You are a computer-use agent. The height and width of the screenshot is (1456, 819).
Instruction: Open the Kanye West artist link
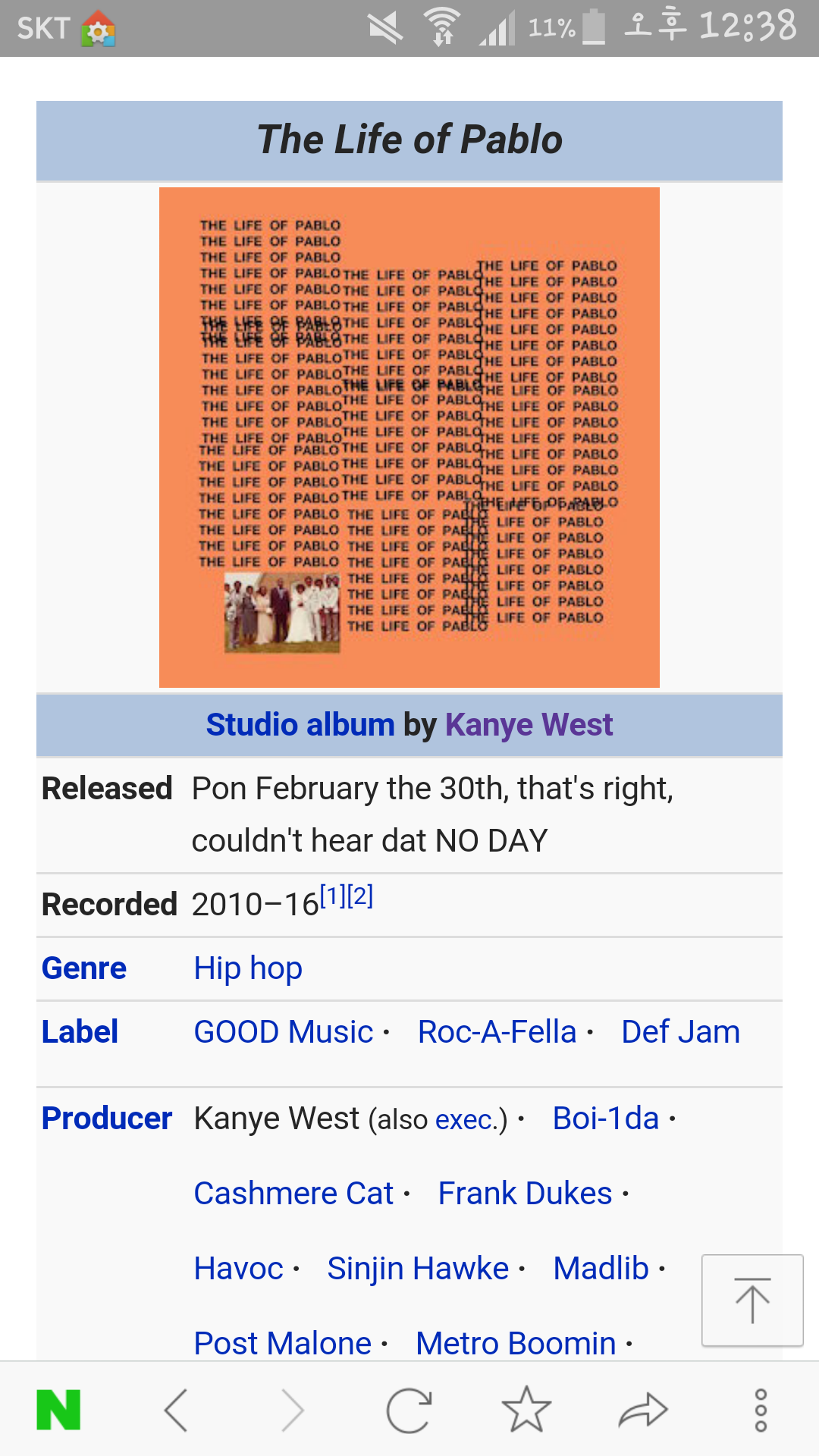[x=529, y=725]
